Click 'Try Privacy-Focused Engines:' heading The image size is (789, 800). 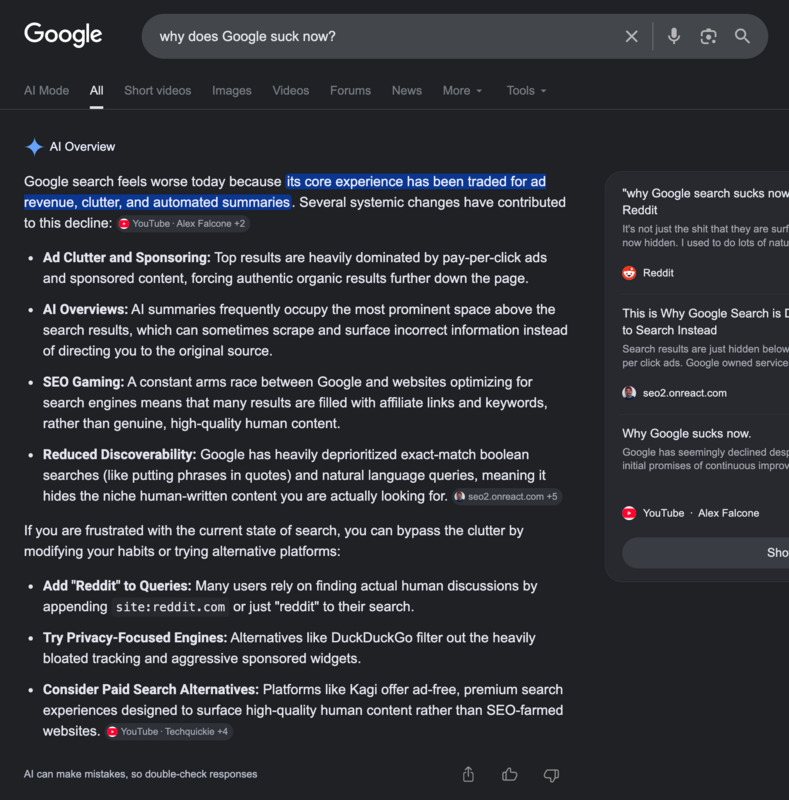click(x=135, y=638)
